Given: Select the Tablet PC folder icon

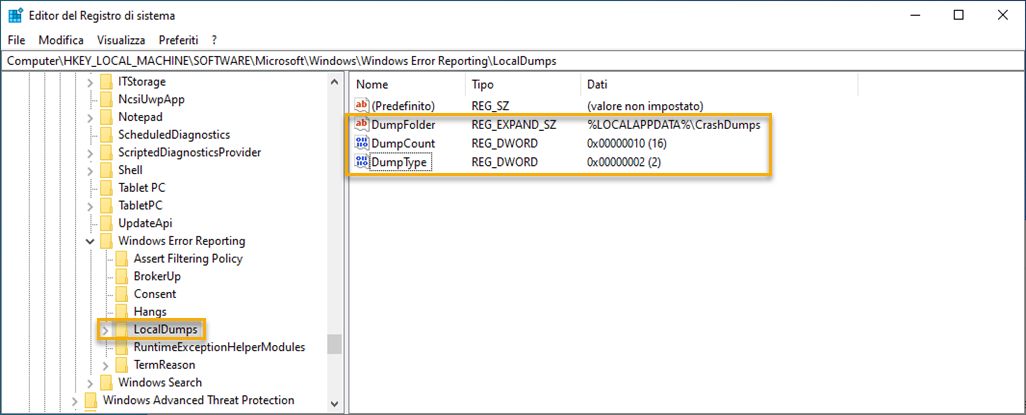Looking at the screenshot, I should coord(106,188).
